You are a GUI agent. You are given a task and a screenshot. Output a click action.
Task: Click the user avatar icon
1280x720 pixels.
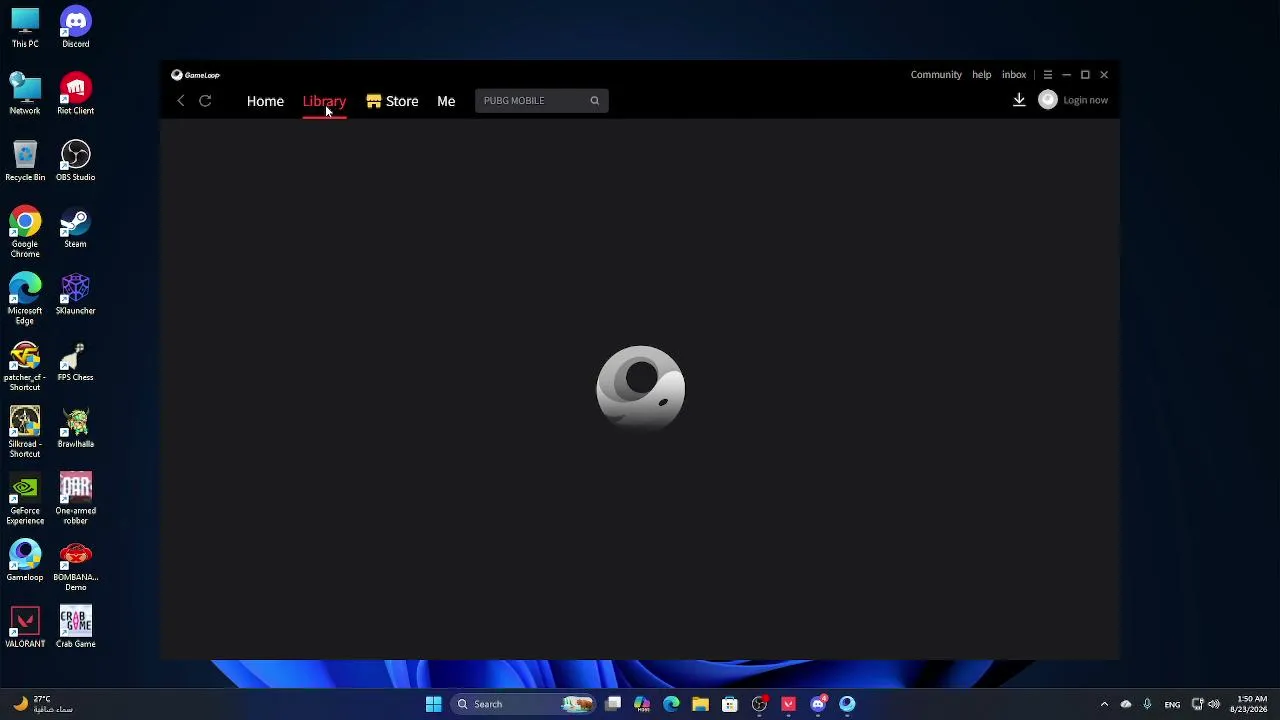click(1048, 100)
